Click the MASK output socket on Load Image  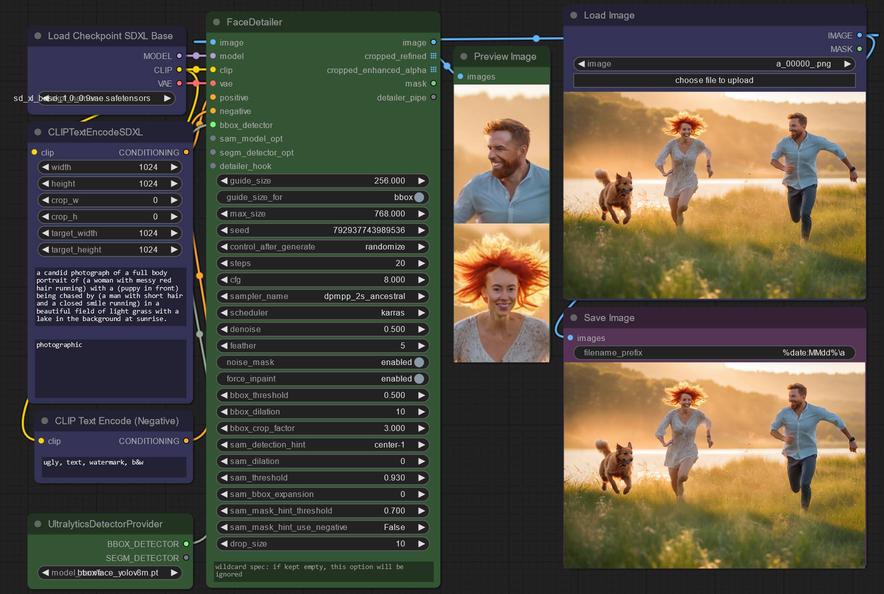tap(859, 49)
